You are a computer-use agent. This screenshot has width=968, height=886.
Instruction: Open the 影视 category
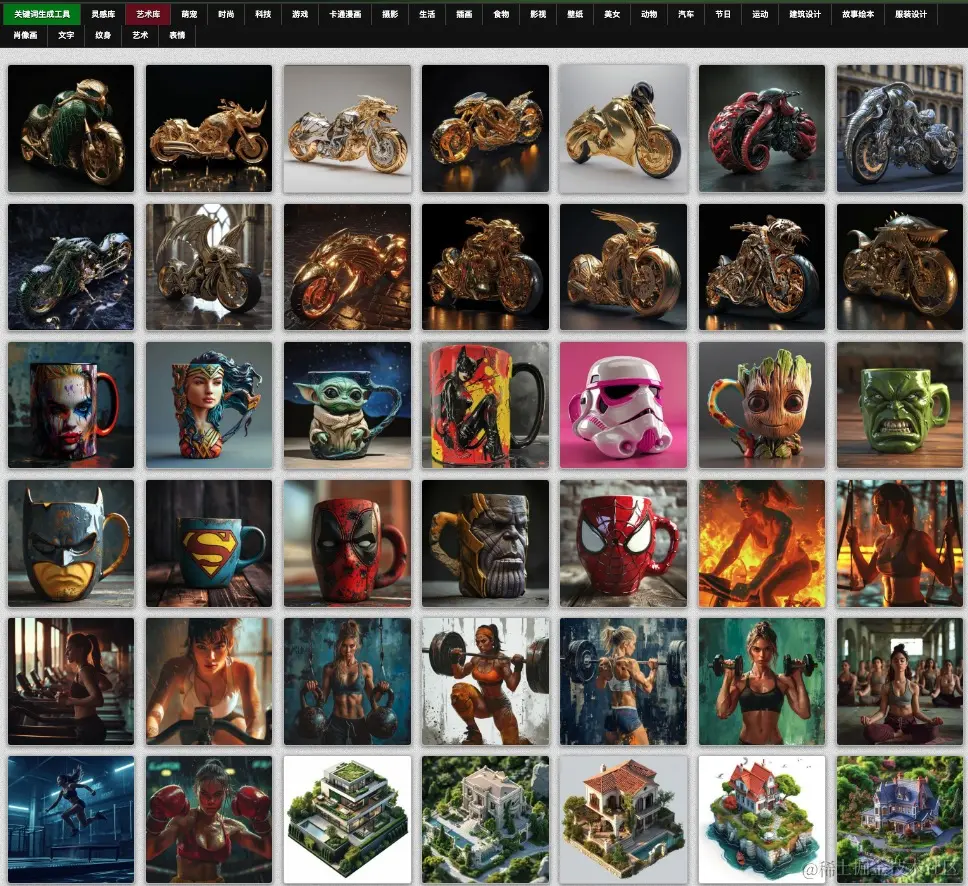(x=538, y=14)
